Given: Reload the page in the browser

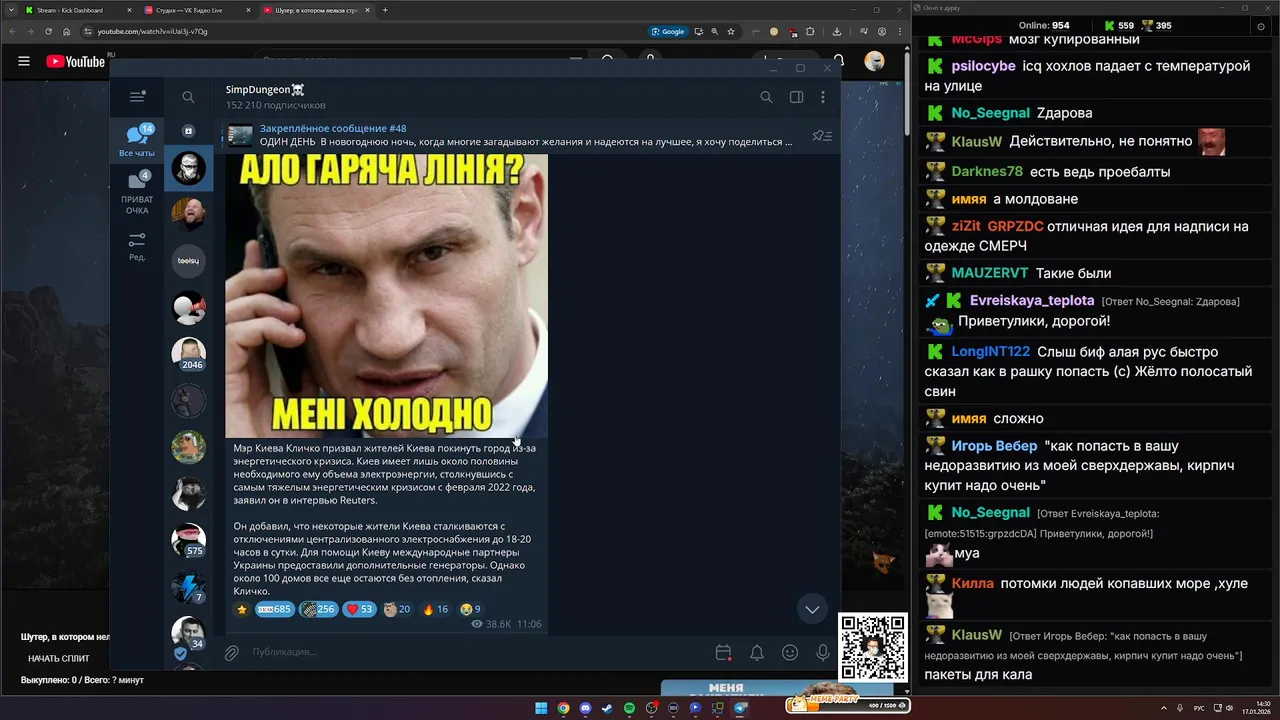Looking at the screenshot, I should tap(48, 31).
